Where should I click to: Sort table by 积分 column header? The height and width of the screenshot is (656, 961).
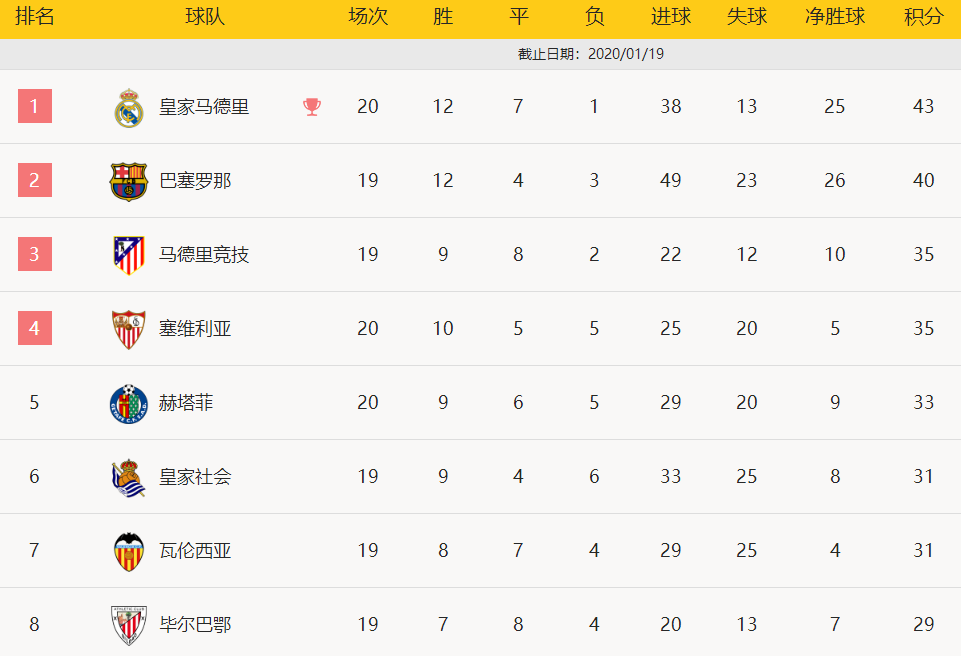tap(924, 17)
